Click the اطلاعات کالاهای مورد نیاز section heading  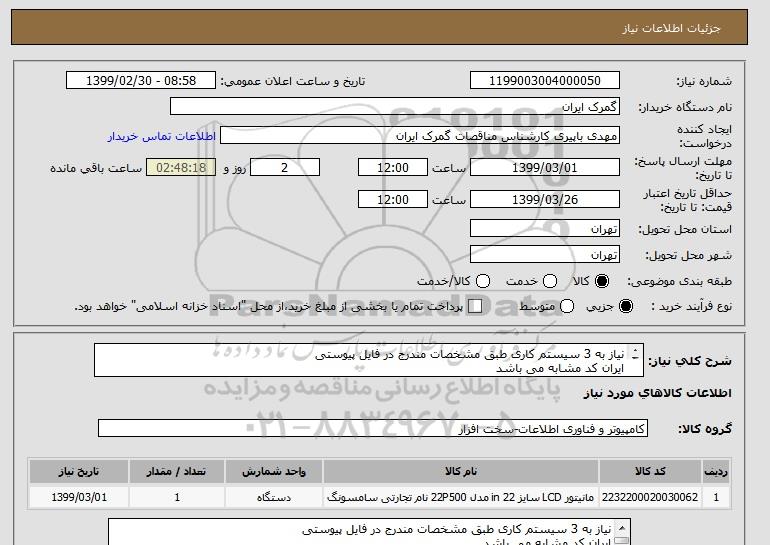tap(658, 393)
